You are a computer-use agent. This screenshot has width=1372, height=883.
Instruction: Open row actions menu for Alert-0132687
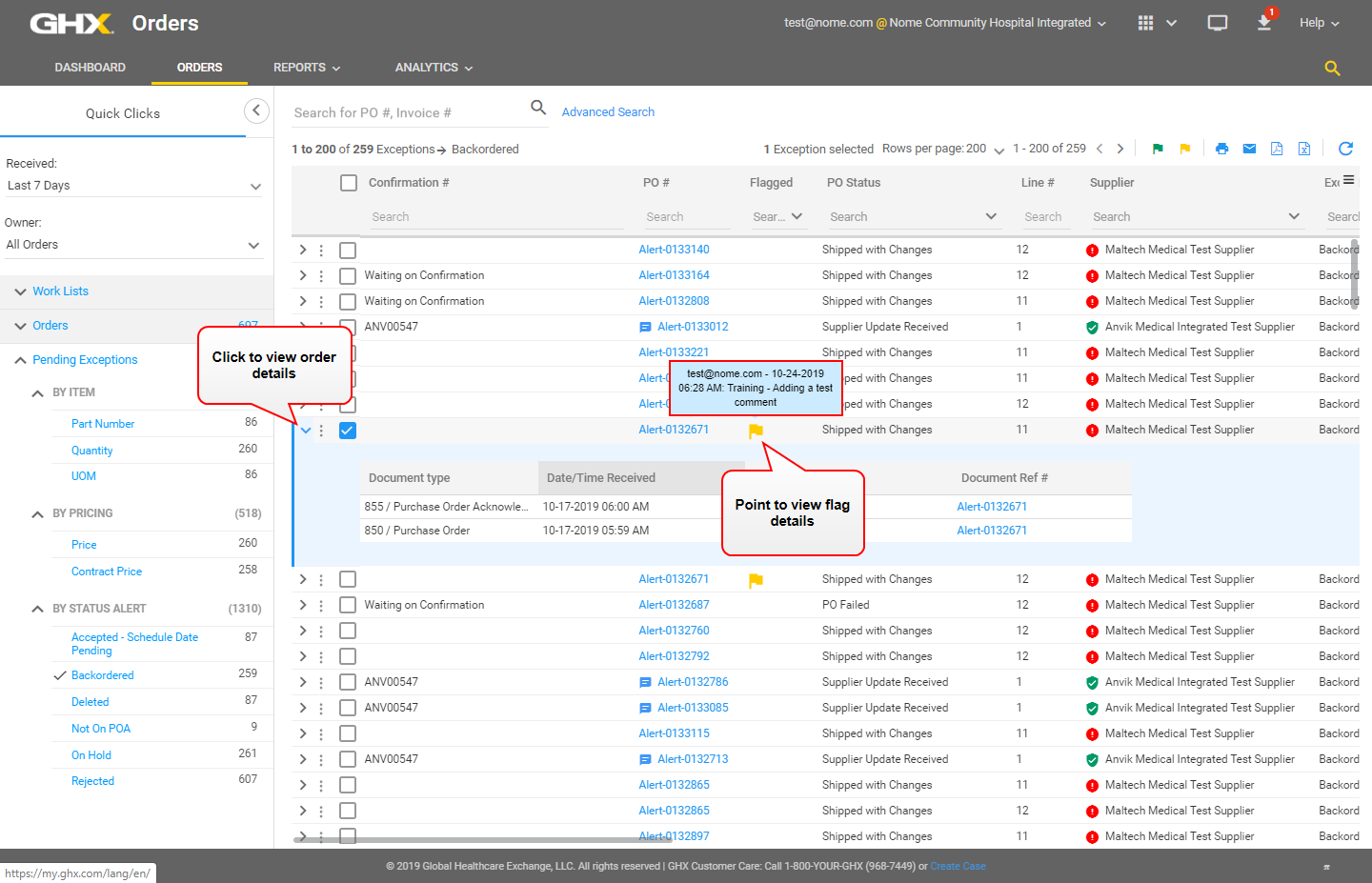[x=321, y=605]
